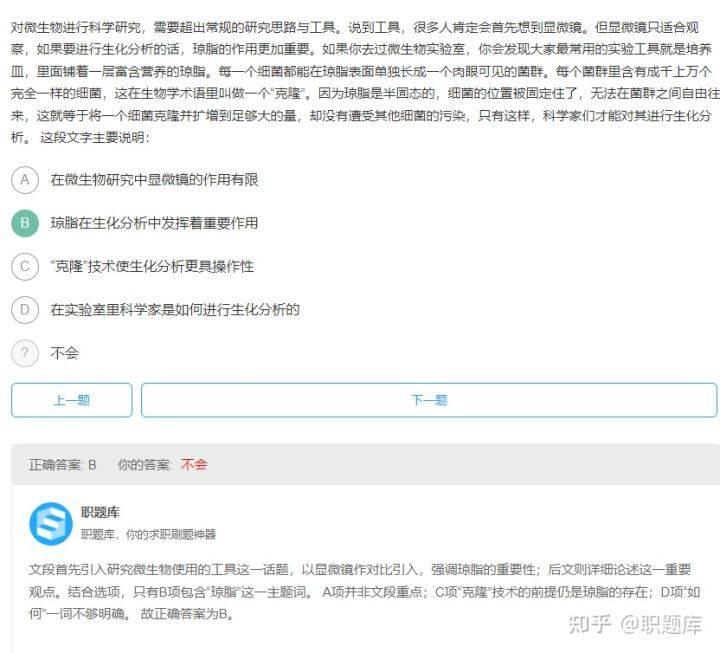Screen dimensions: 720x653
Task: Open the 职题库 blue logo avatar
Action: pyautogui.click(x=51, y=524)
